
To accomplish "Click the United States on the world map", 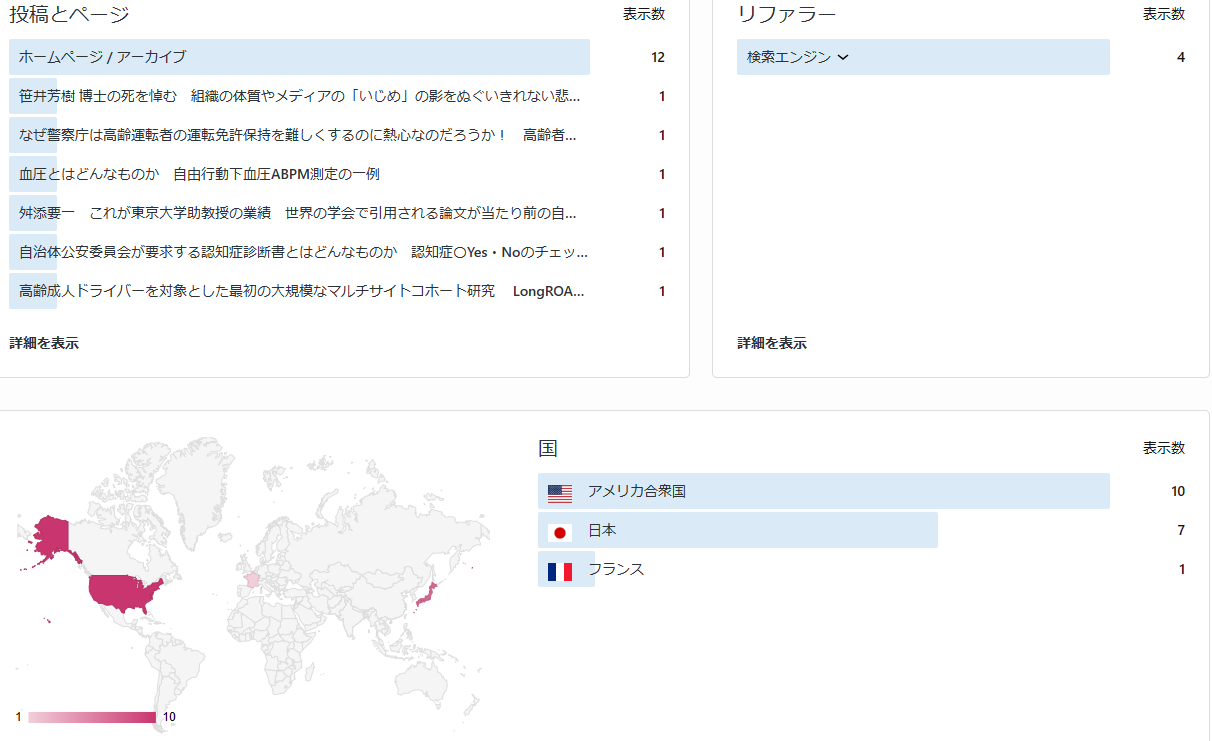I will click(122, 592).
